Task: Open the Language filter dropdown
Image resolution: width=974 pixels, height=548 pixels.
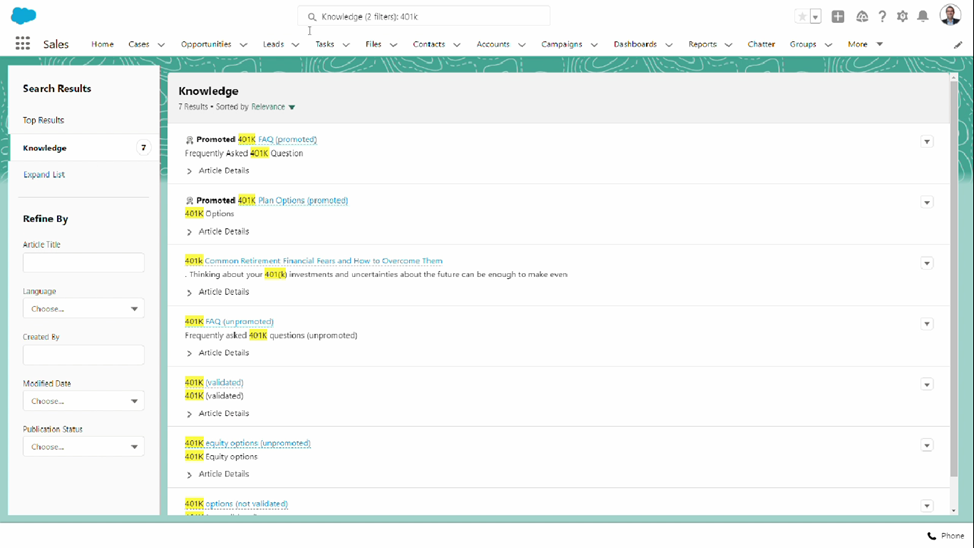Action: [x=84, y=308]
